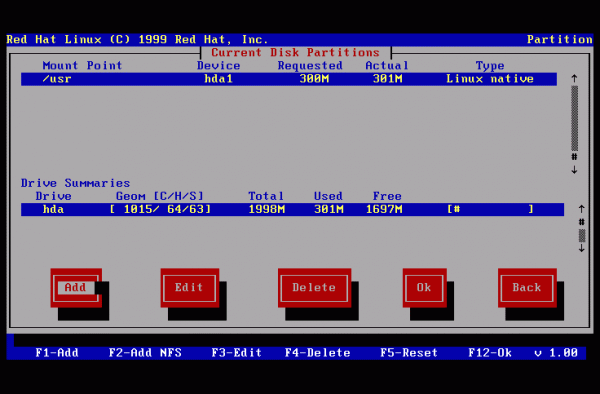Click the Linux native type cell
600x394 pixels.
490,79
